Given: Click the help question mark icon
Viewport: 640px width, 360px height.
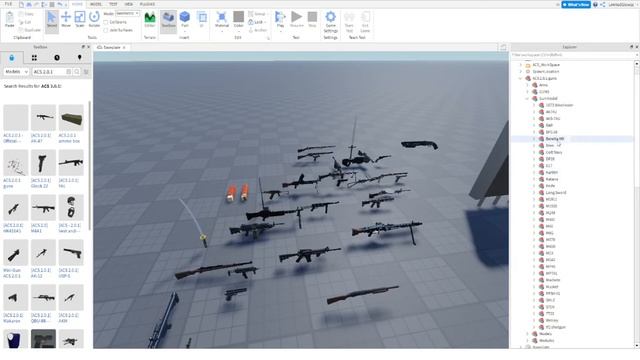Looking at the screenshot, I should [596, 4].
